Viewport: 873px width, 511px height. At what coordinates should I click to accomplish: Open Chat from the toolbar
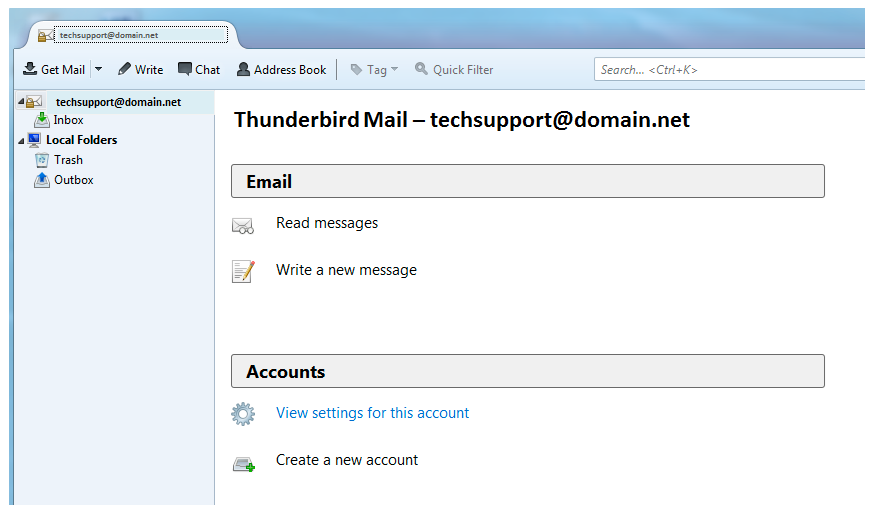199,69
